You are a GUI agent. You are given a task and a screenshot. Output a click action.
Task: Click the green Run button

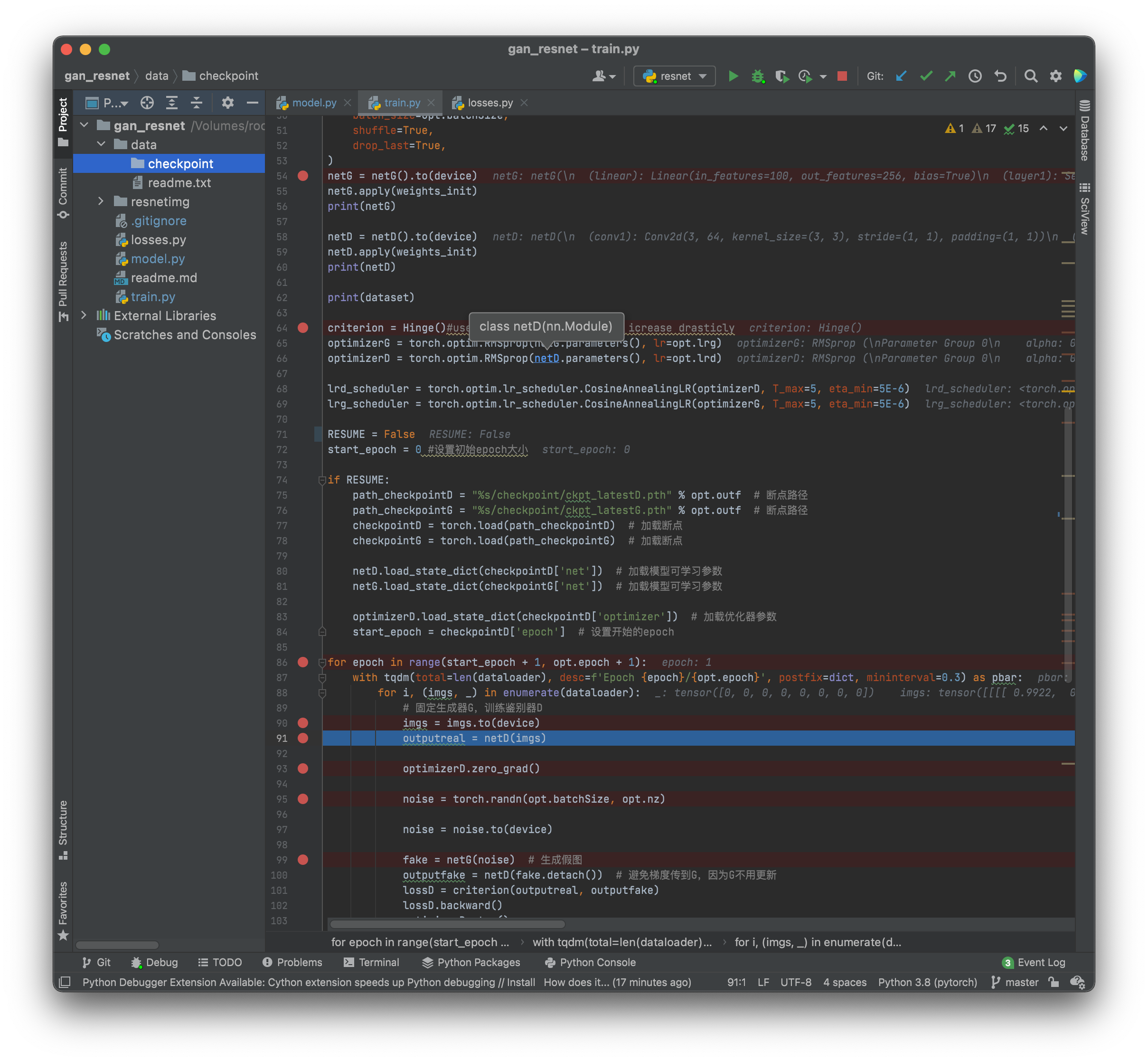[x=733, y=76]
